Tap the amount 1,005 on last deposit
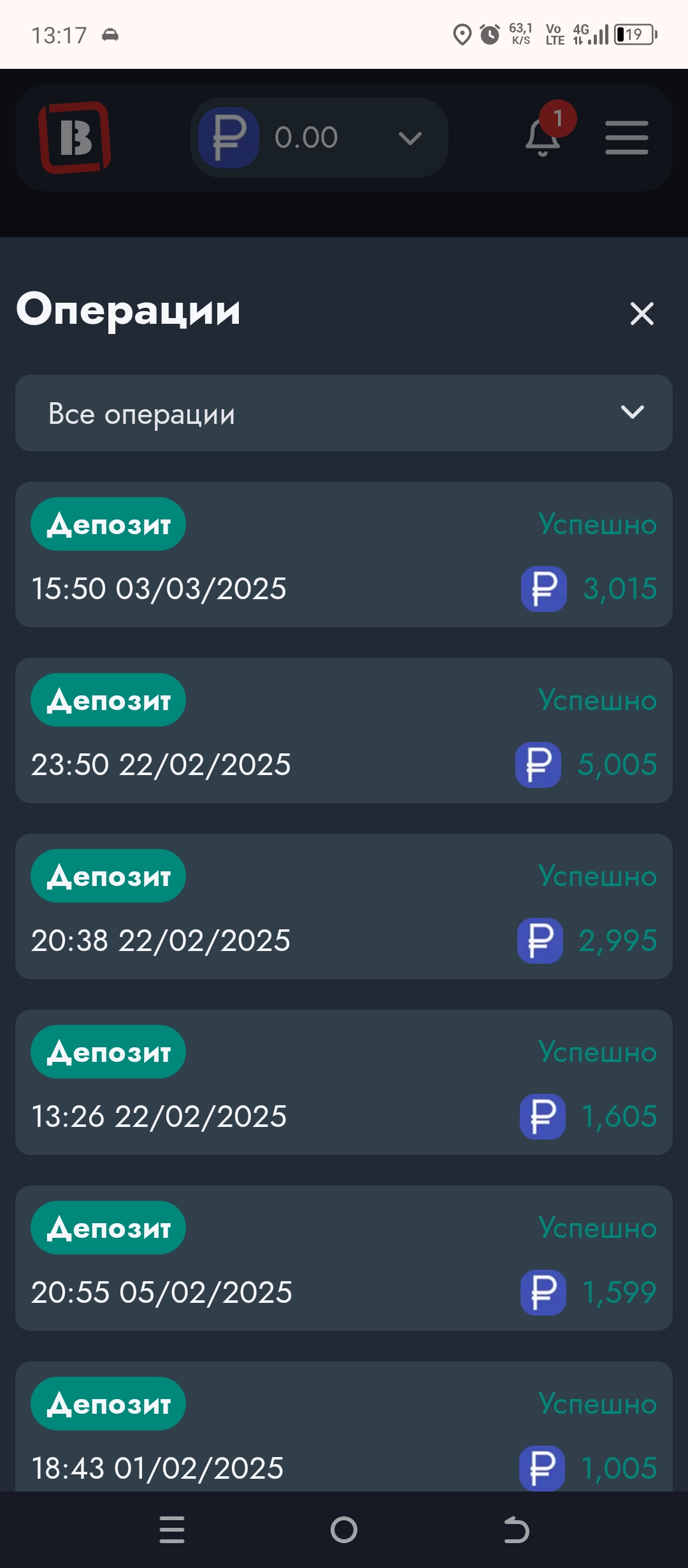Image resolution: width=688 pixels, height=1568 pixels. [x=619, y=1469]
